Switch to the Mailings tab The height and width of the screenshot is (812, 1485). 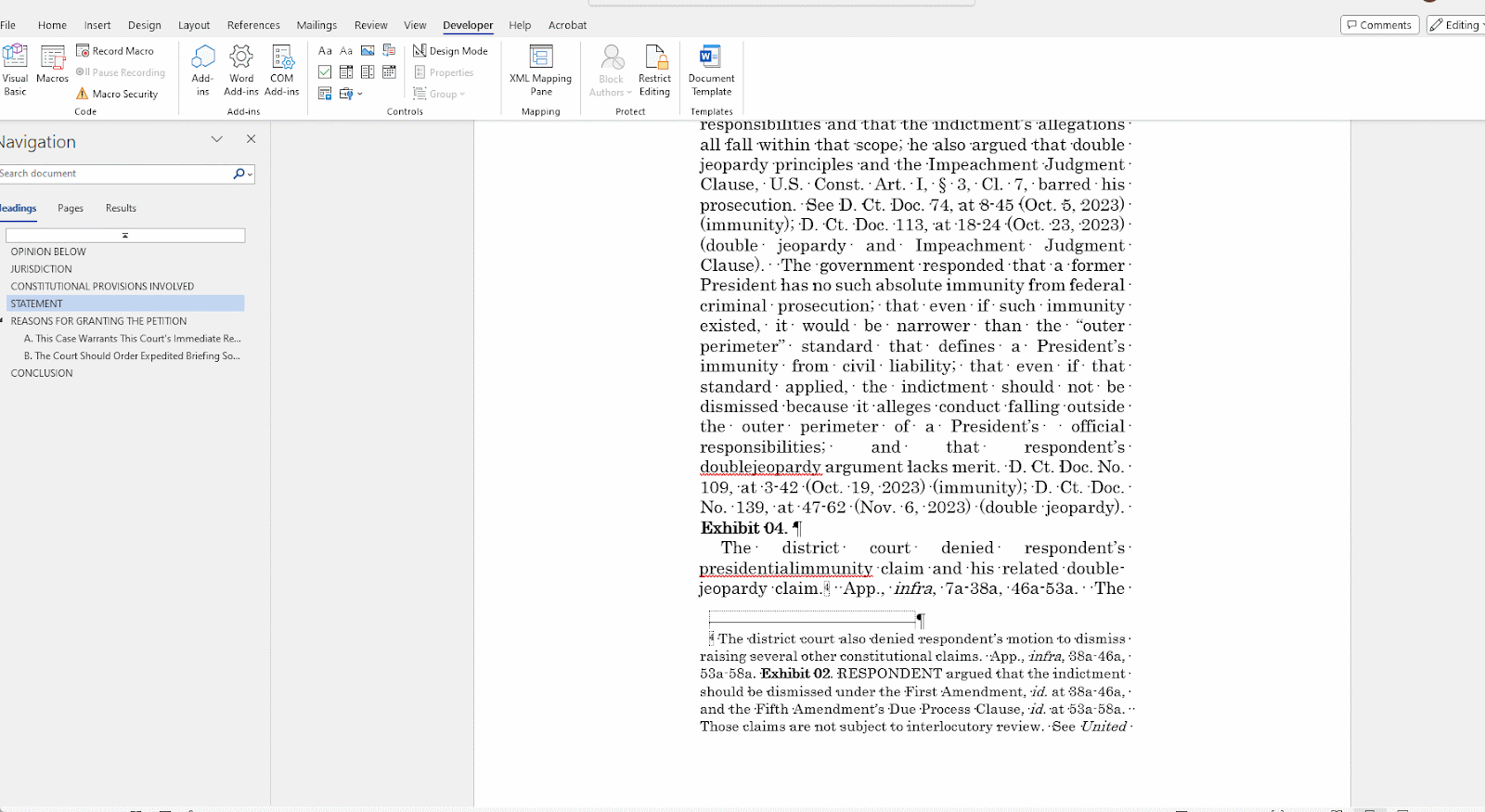(x=316, y=25)
